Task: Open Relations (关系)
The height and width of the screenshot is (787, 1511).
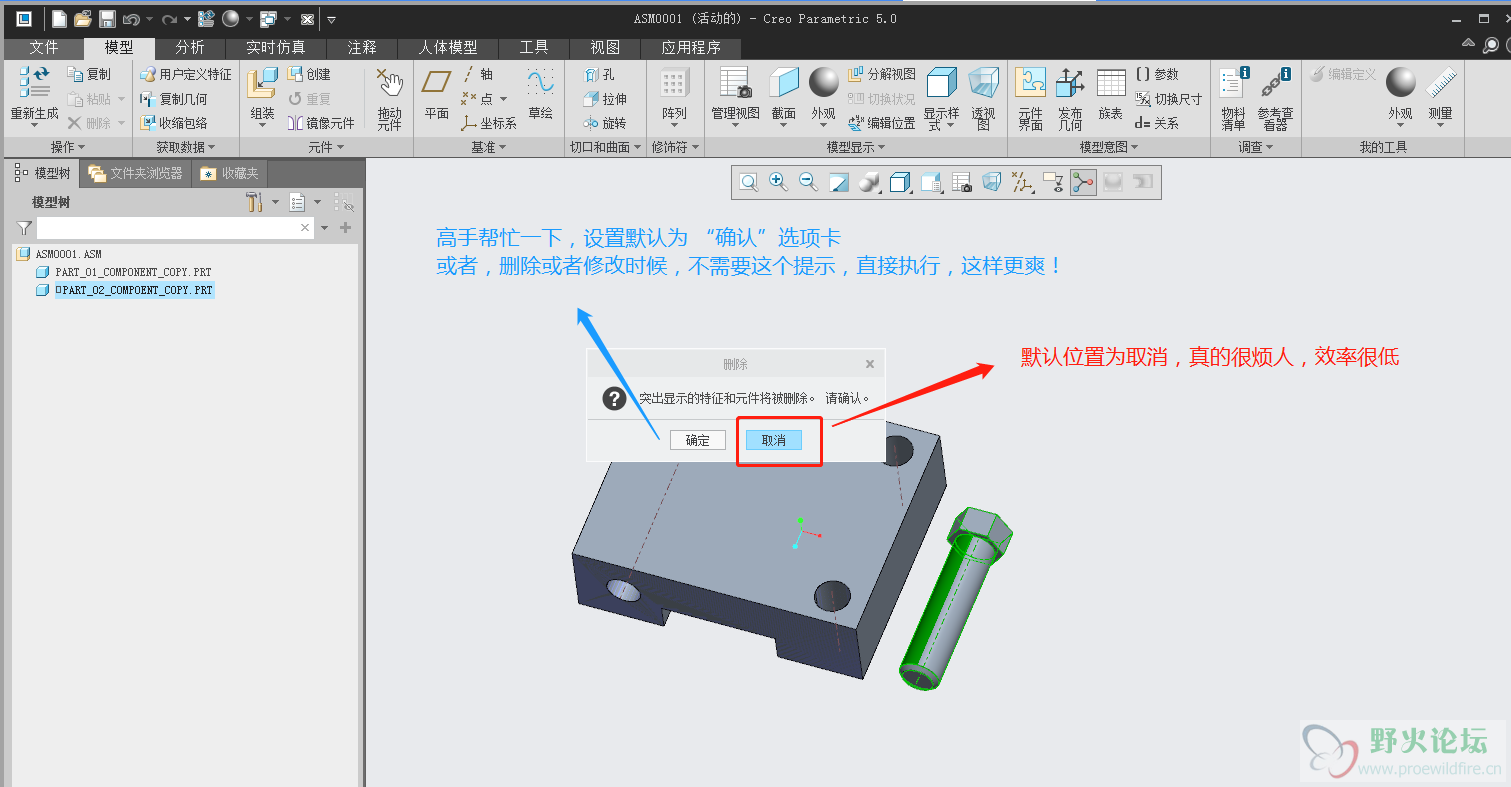Action: click(x=1158, y=123)
